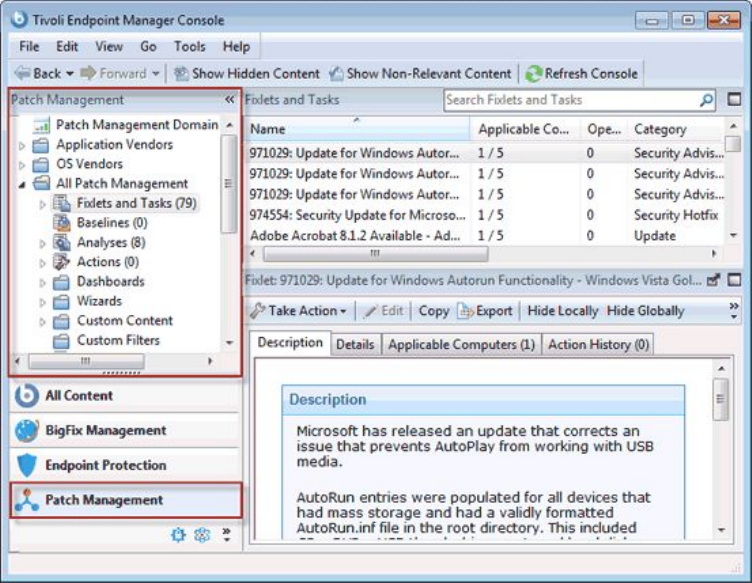Click the Patch Management Domain chart icon
This screenshot has height=583, width=752.
tap(42, 125)
